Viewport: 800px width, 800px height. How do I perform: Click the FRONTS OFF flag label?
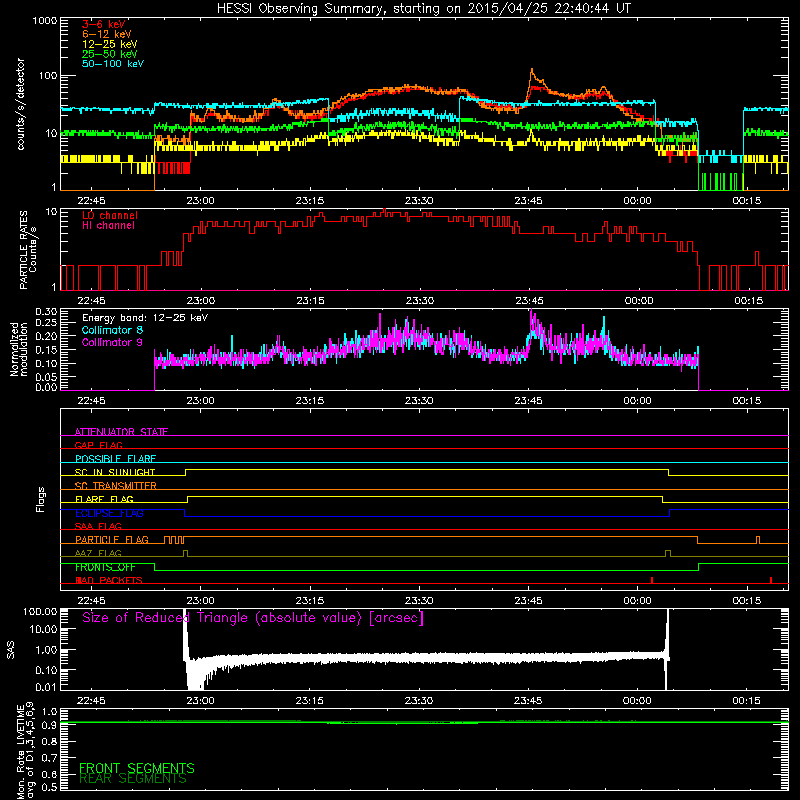(105, 567)
